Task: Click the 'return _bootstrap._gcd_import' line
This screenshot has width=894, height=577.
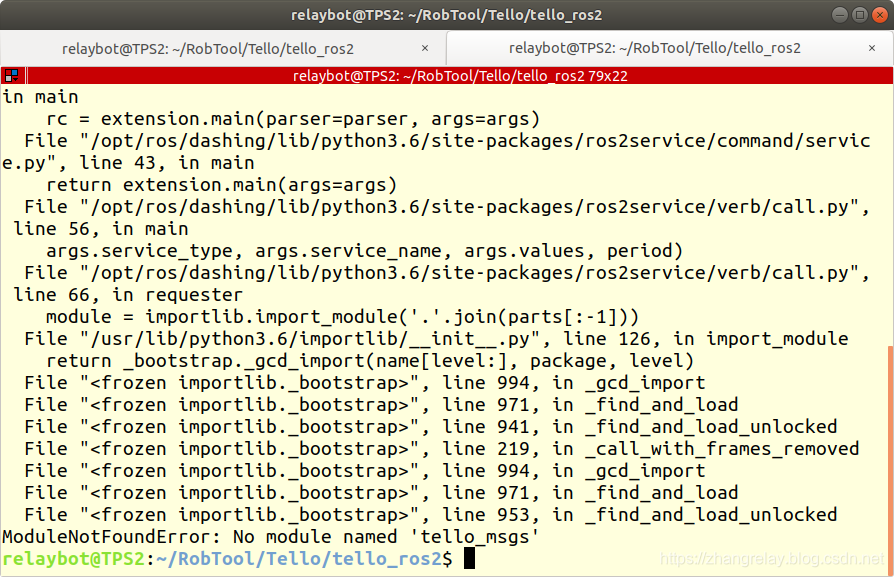Action: (370, 361)
